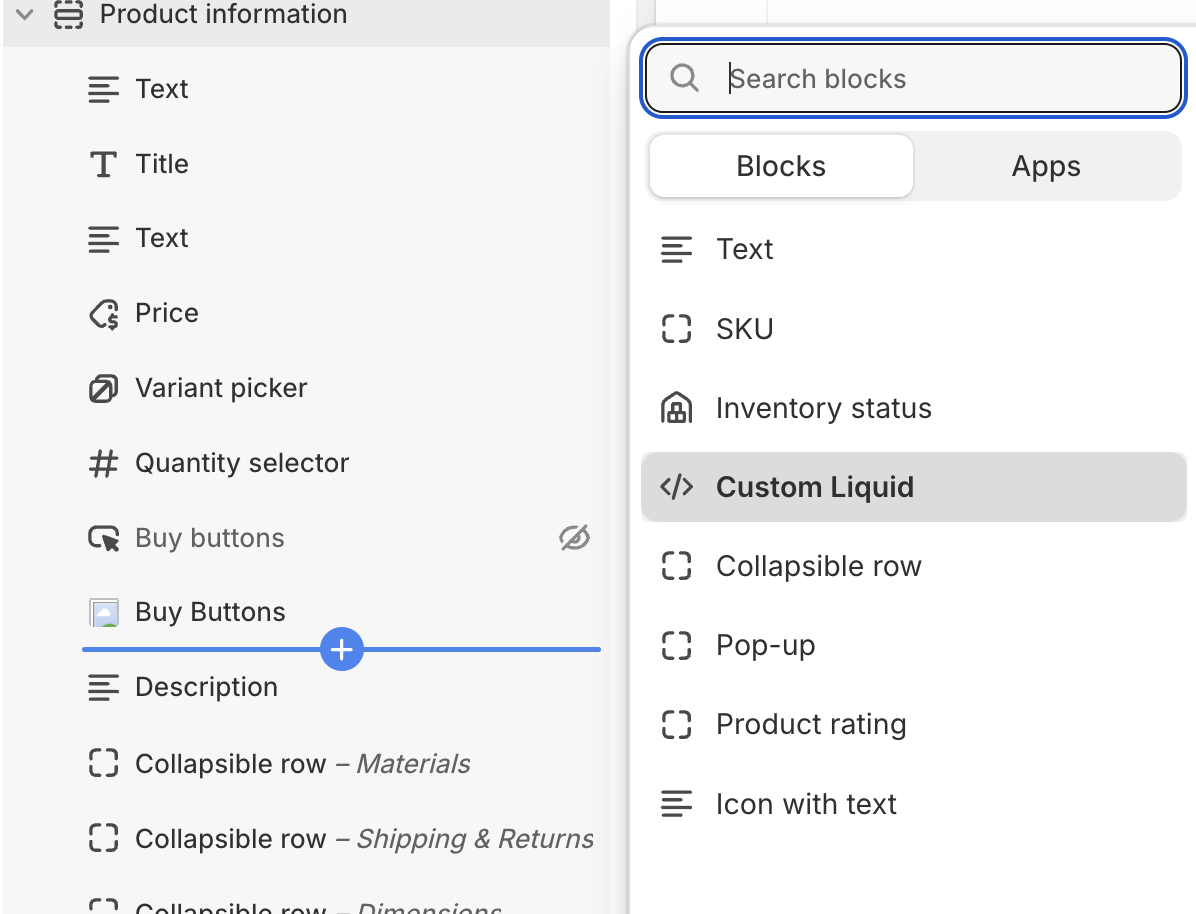Click the Custom Liquid code icon

(677, 487)
